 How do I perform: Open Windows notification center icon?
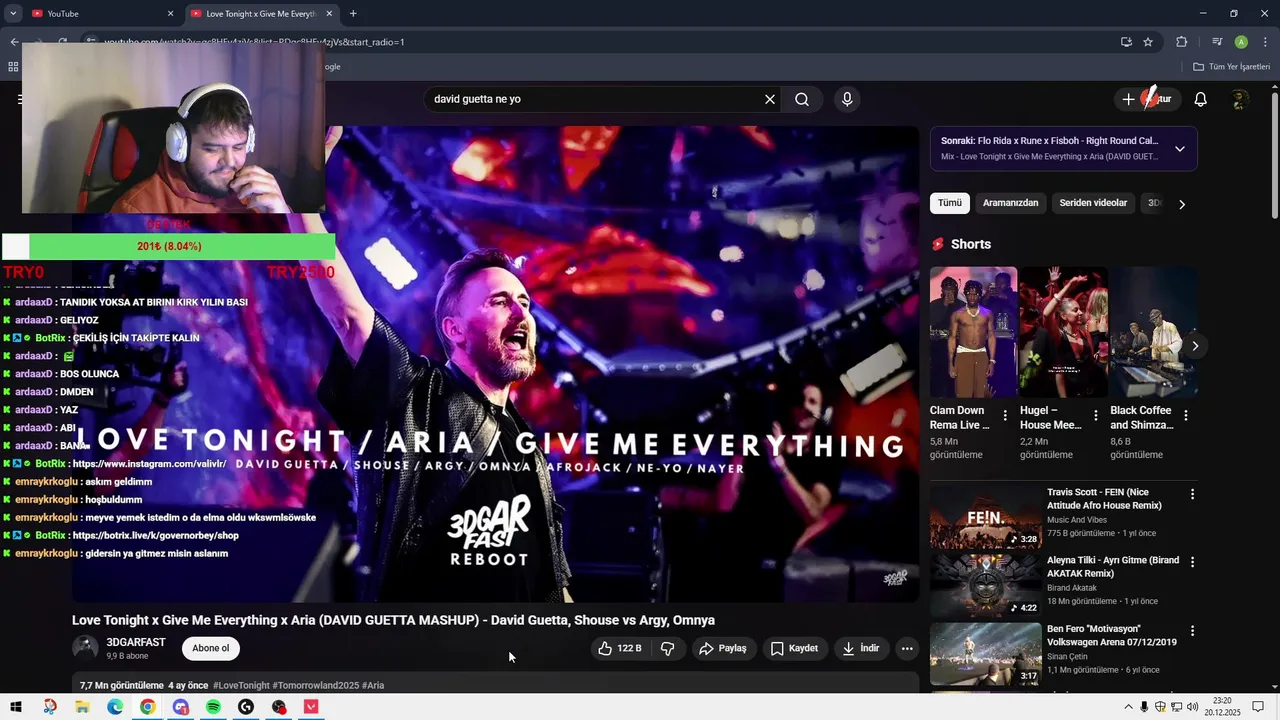click(x=1258, y=707)
